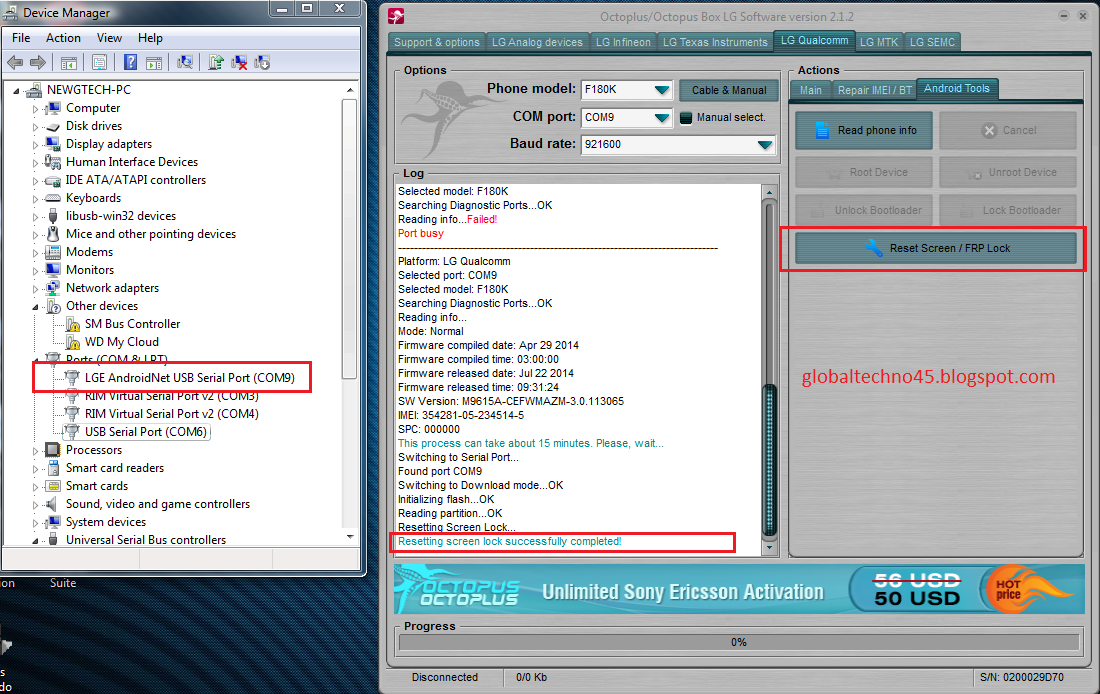The height and width of the screenshot is (694, 1100).
Task: Click the WD My Cloud warning icon
Action: pyautogui.click(x=73, y=342)
